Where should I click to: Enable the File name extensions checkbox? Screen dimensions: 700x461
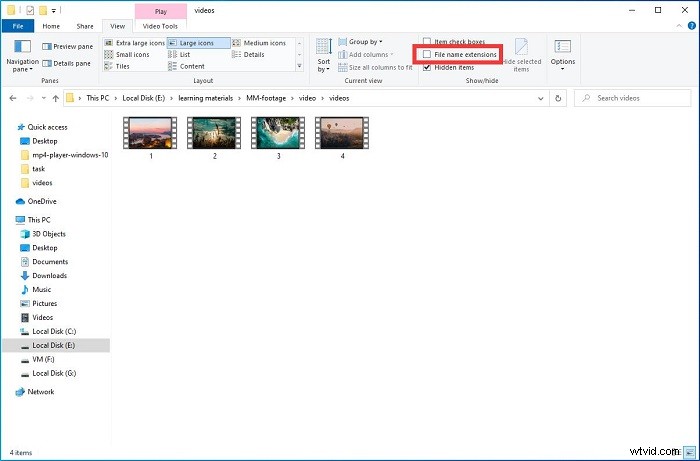pyautogui.click(x=428, y=54)
